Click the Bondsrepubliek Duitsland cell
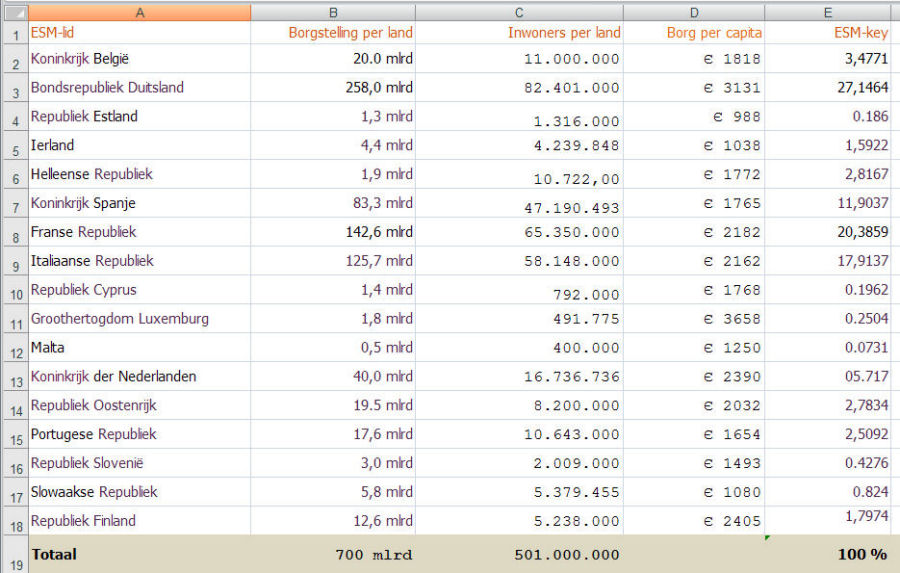Image resolution: width=900 pixels, height=573 pixels. (139, 88)
